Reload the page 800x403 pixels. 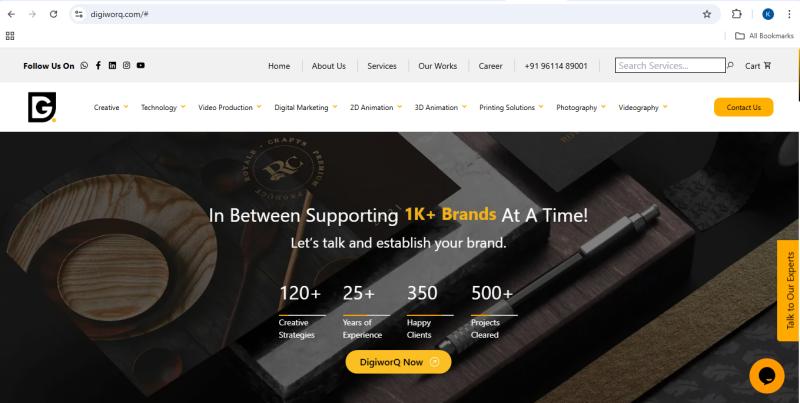click(54, 14)
